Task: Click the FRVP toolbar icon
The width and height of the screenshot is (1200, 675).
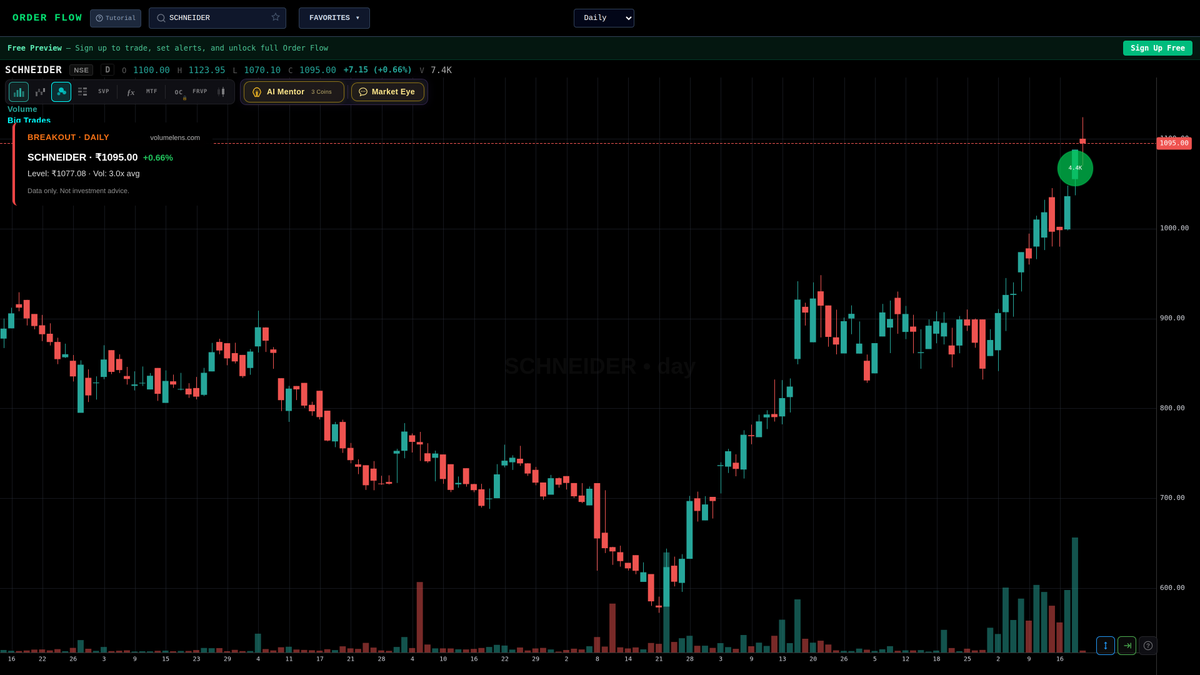Action: (x=199, y=91)
